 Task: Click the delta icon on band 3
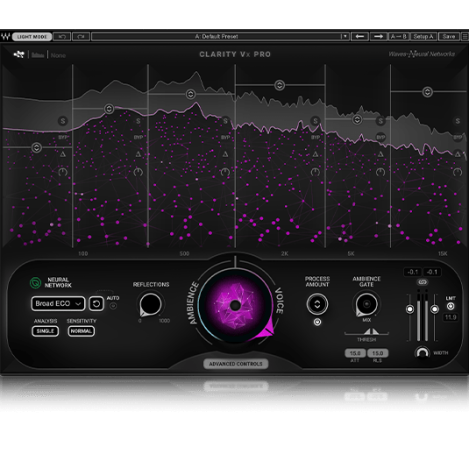pyautogui.click(x=226, y=154)
